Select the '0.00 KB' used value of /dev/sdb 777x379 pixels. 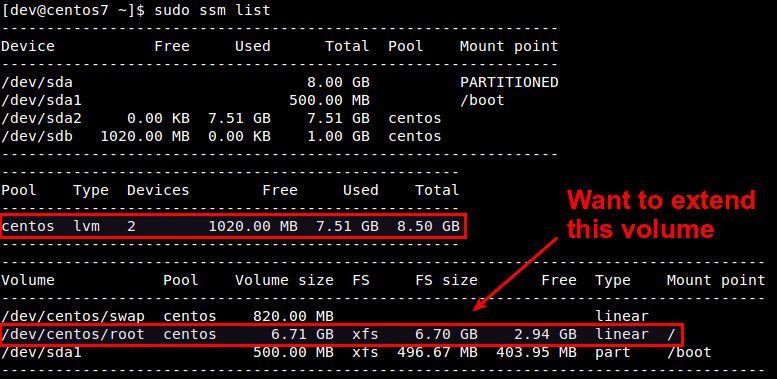(x=239, y=136)
